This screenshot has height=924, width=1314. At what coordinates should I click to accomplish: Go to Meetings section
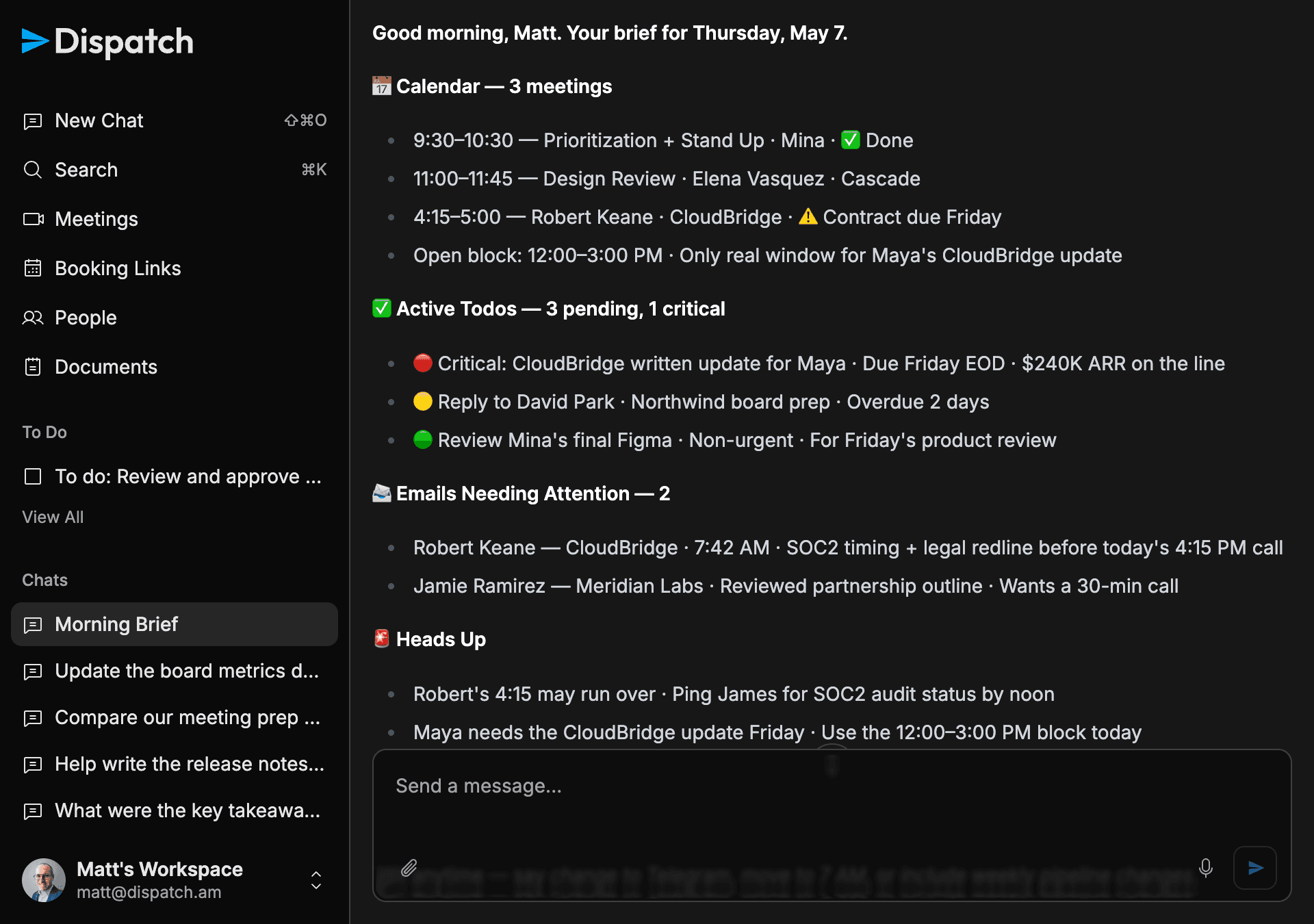click(x=175, y=219)
